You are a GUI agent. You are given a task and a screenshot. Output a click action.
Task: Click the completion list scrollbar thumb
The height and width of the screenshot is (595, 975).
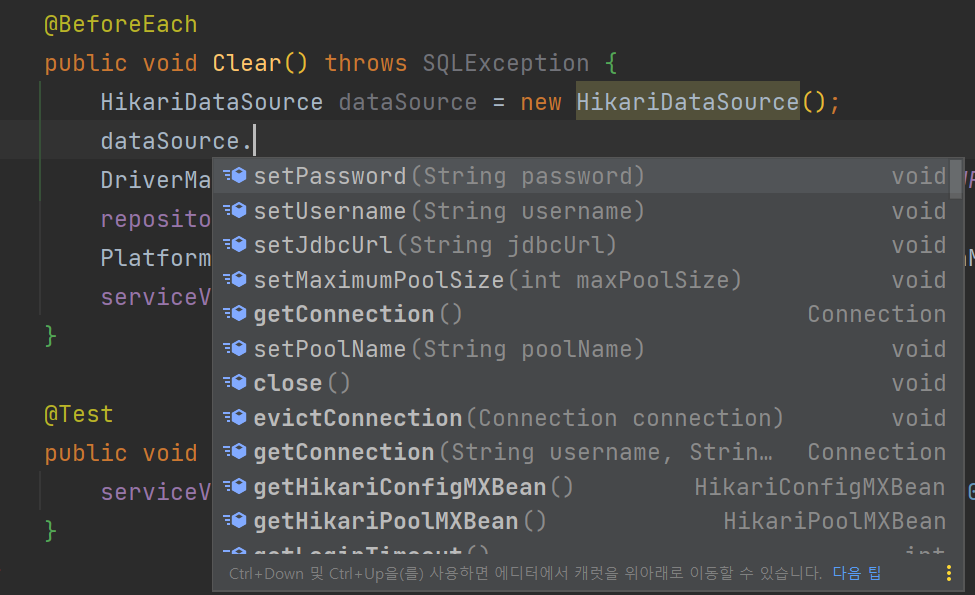tap(956, 179)
